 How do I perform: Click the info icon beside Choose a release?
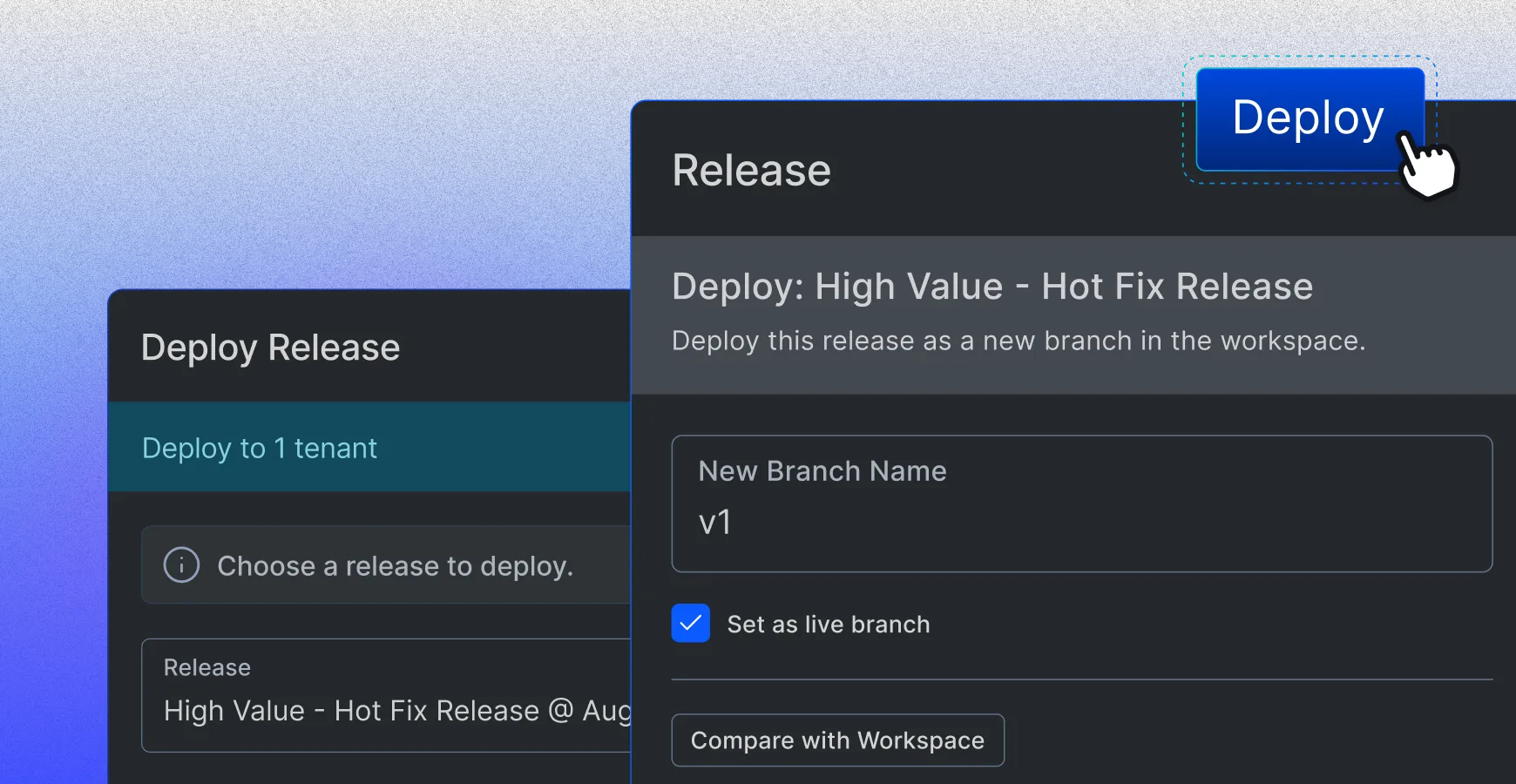coord(181,565)
